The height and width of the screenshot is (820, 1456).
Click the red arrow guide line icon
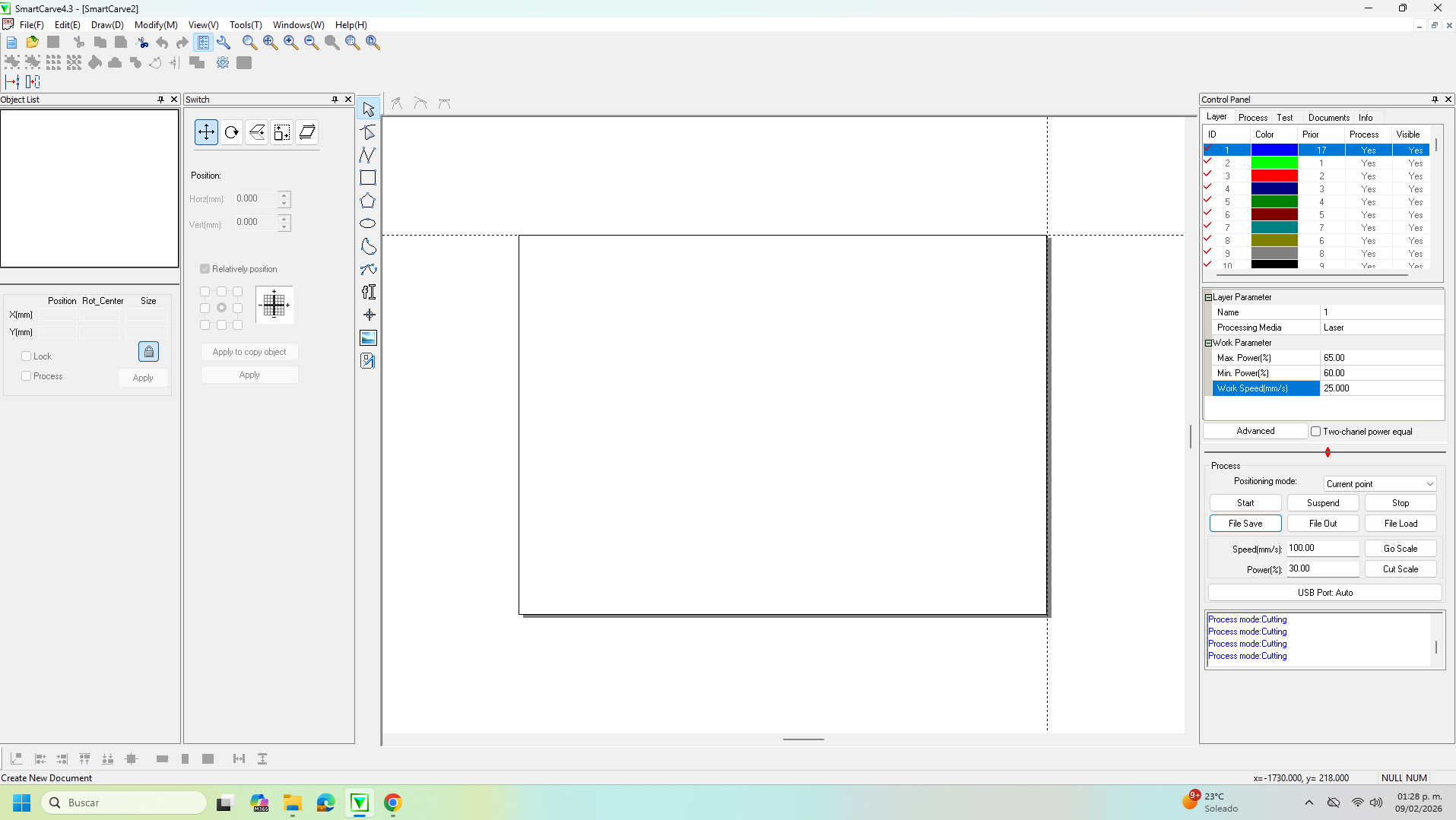13,82
